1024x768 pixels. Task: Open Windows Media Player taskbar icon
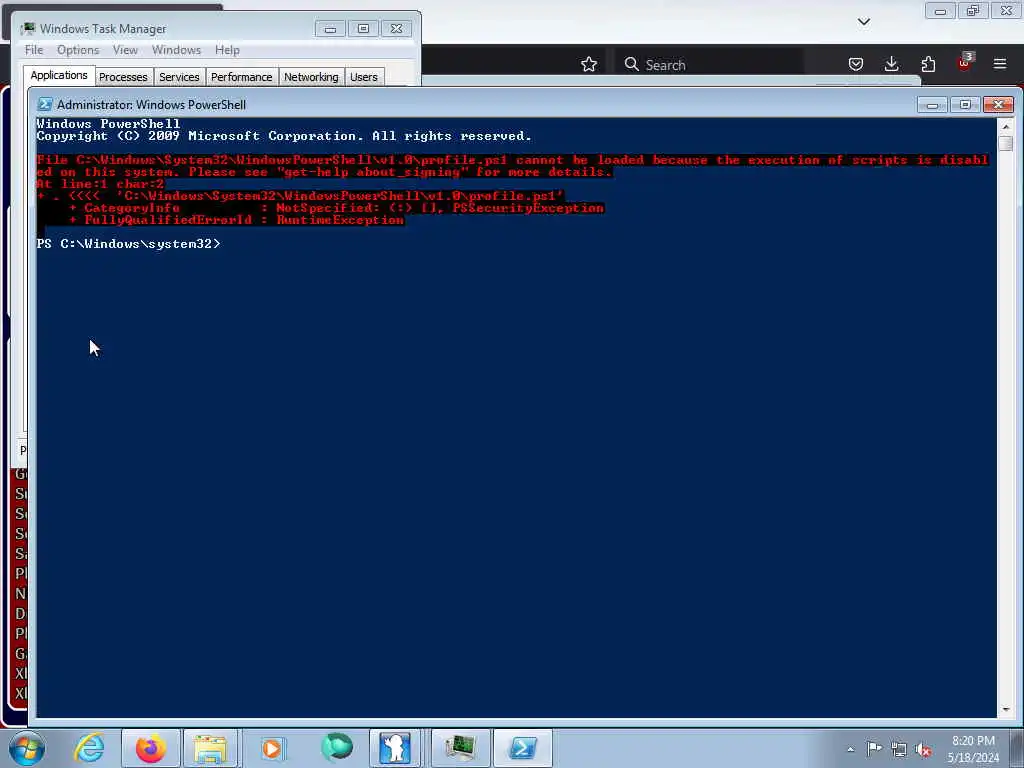click(272, 748)
